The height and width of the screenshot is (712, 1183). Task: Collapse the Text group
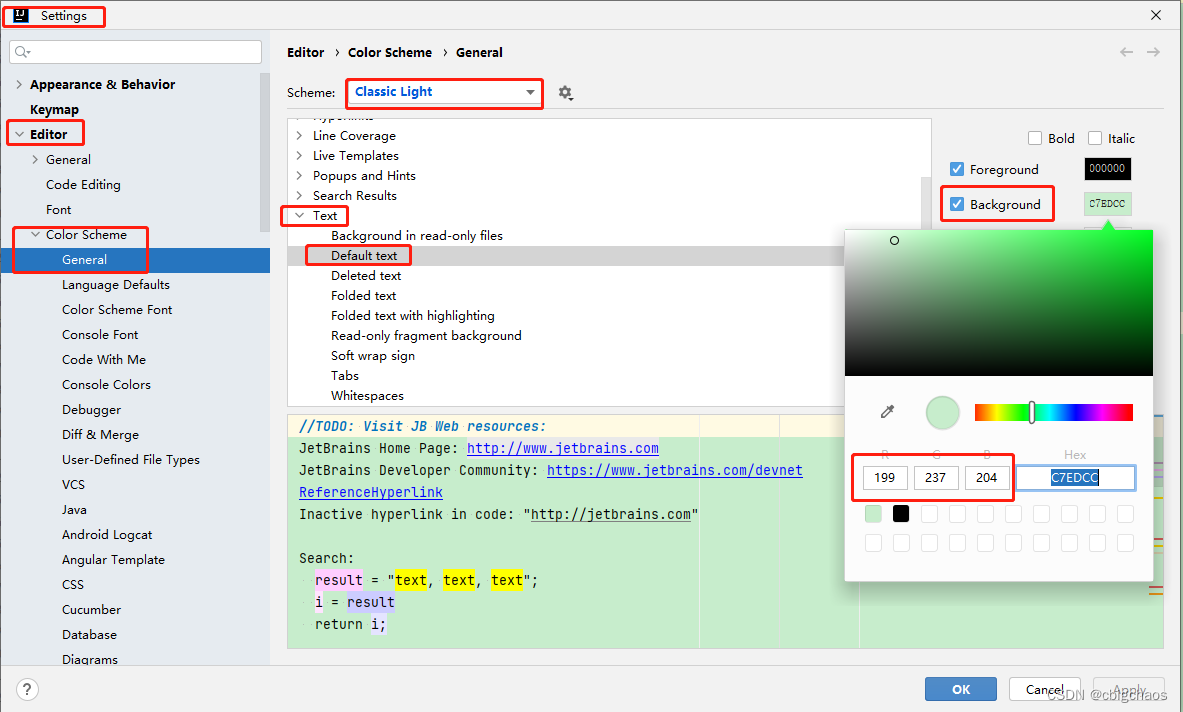[x=300, y=216]
